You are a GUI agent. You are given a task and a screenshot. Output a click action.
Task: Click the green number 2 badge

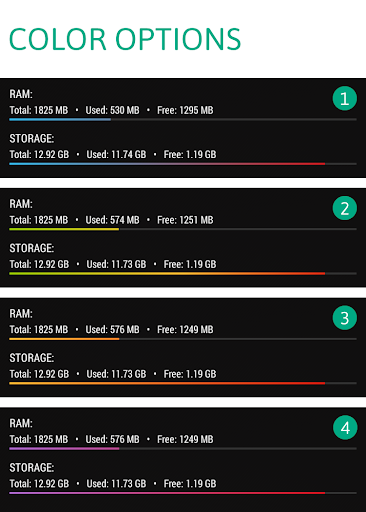[x=345, y=208]
